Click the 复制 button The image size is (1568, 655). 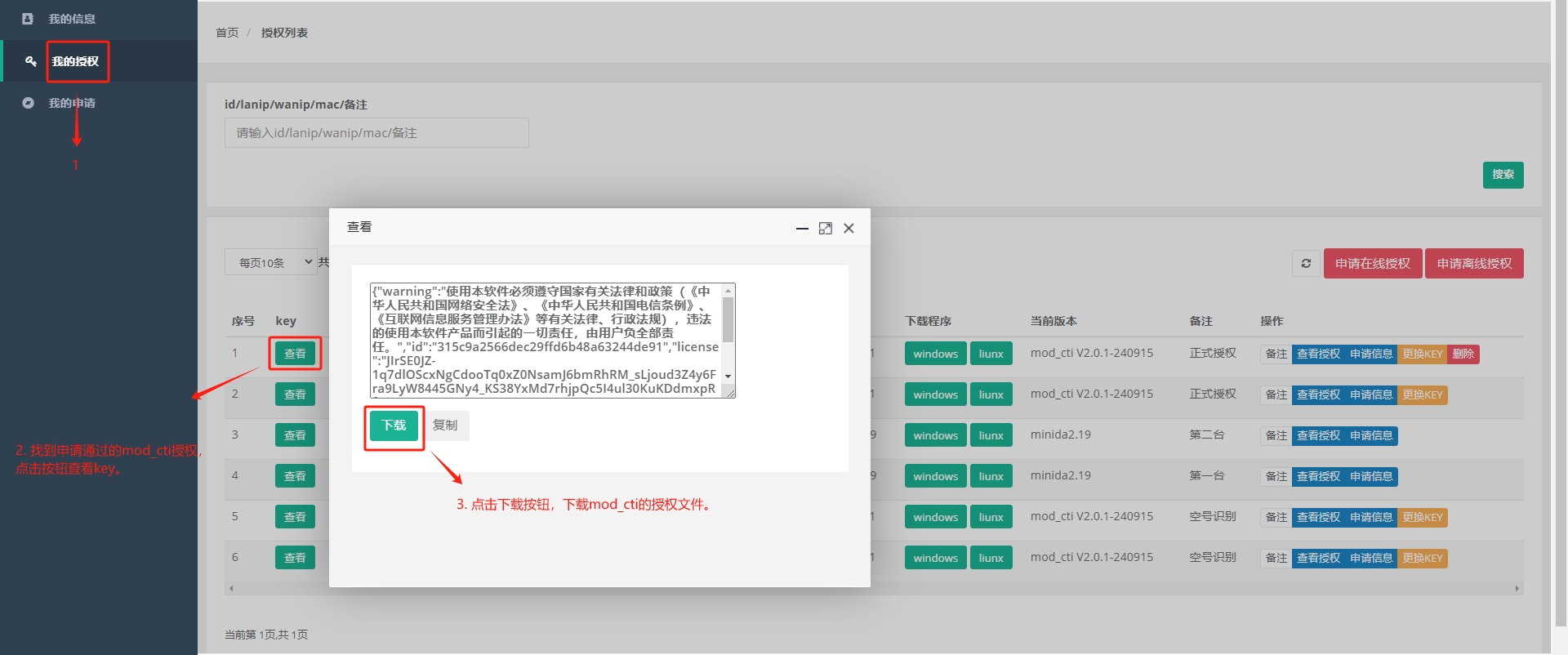[x=445, y=426]
